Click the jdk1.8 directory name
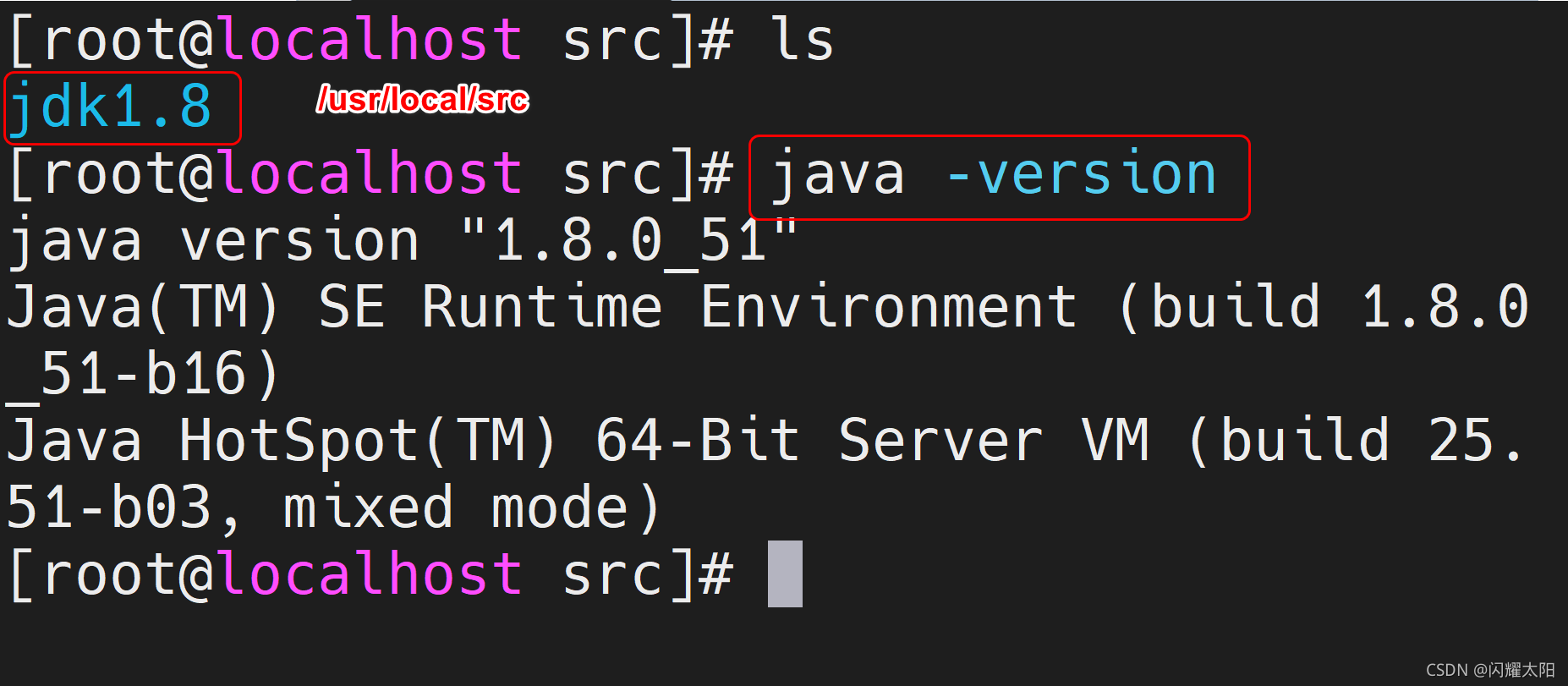 coord(111,107)
